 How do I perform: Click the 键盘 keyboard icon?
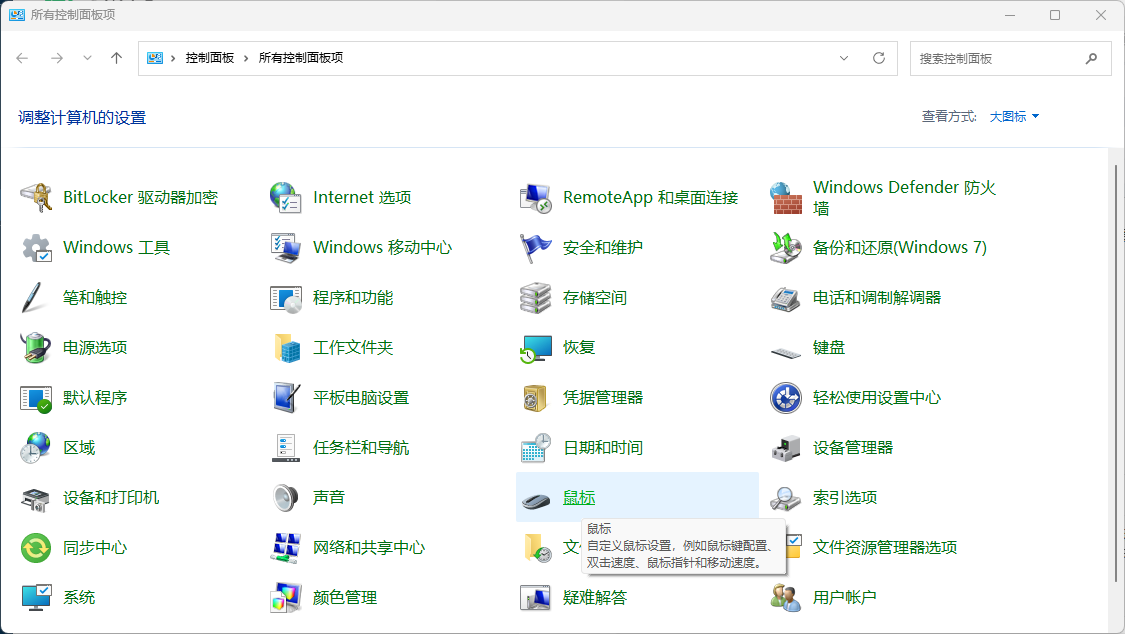coord(786,349)
